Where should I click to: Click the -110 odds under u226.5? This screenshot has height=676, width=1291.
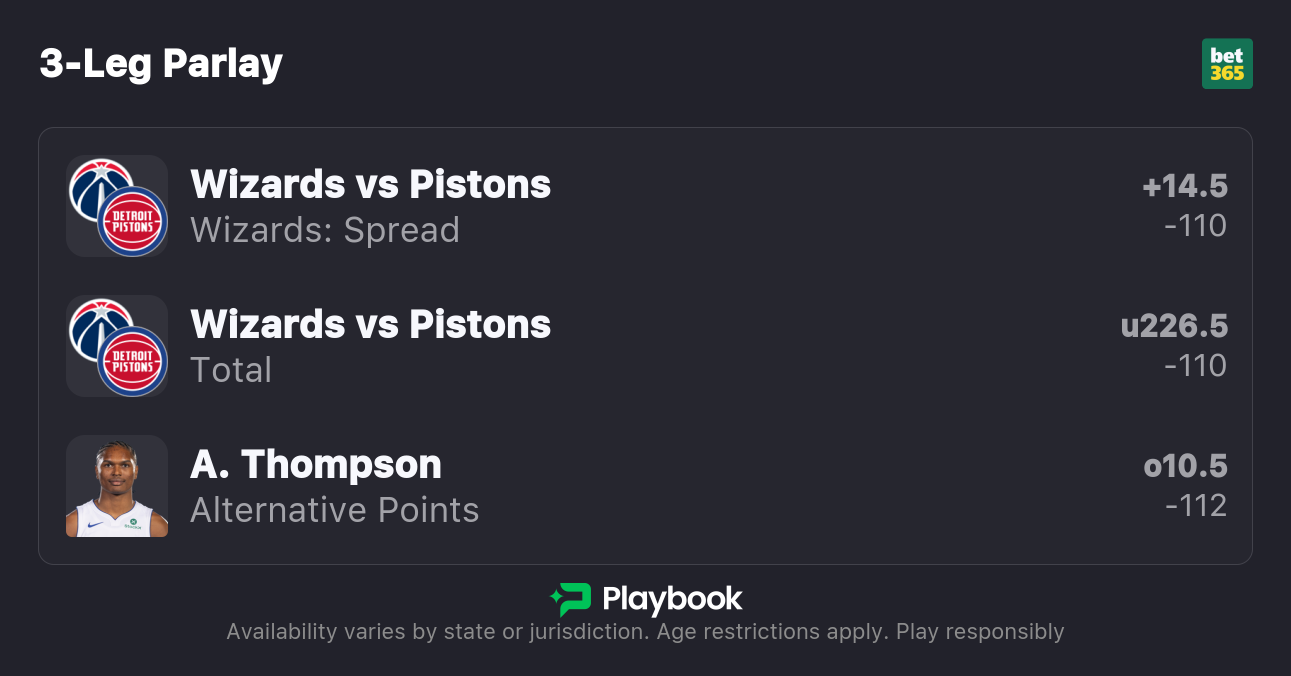(x=1195, y=366)
